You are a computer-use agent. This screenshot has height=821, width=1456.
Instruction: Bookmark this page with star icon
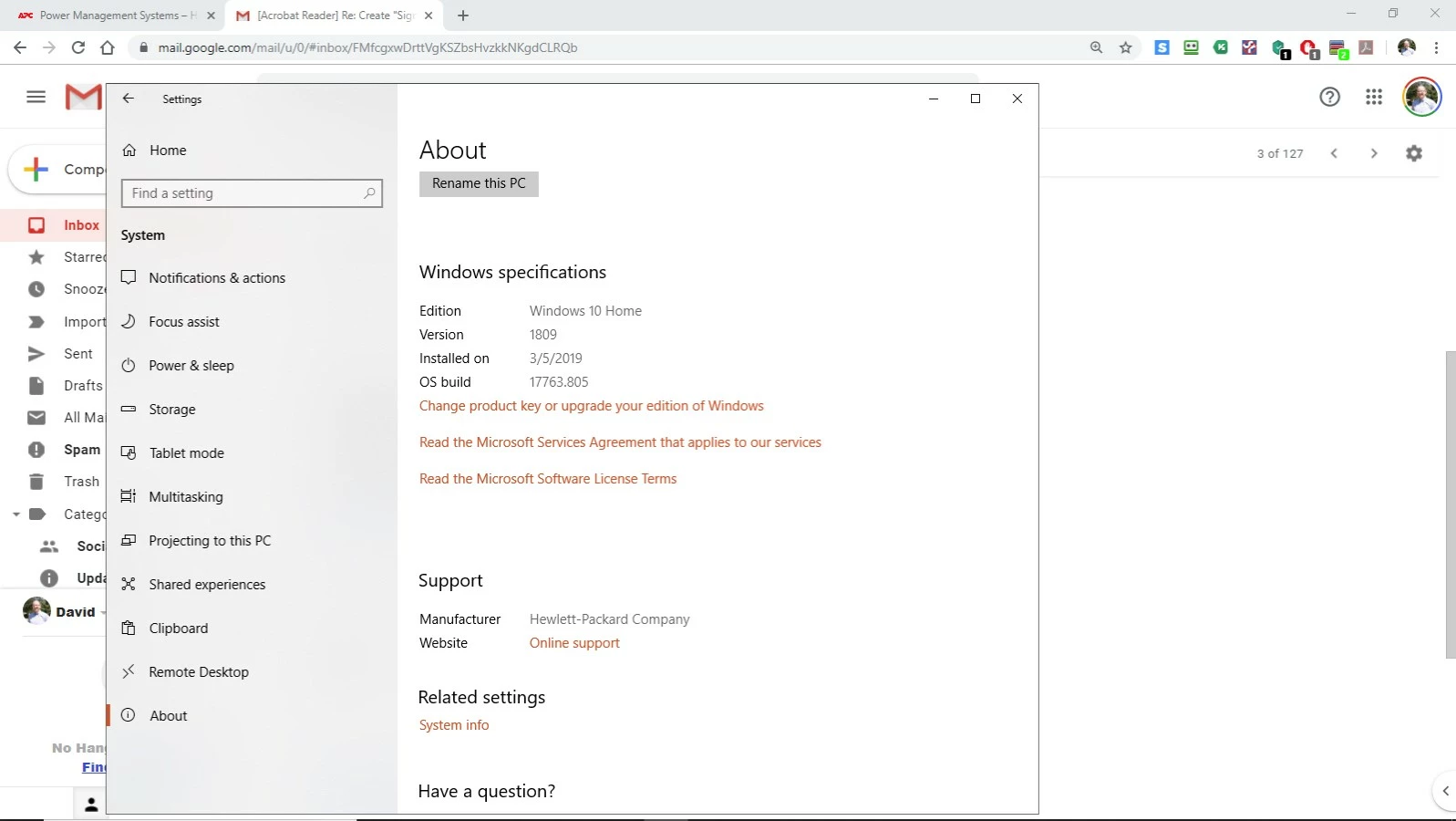[1126, 47]
